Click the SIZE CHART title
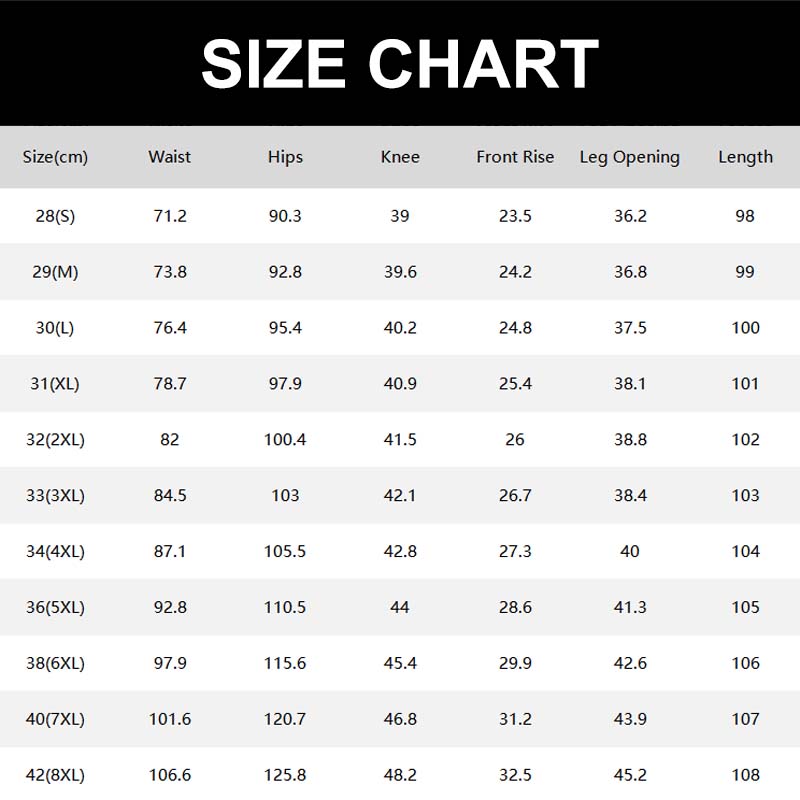 (400, 64)
